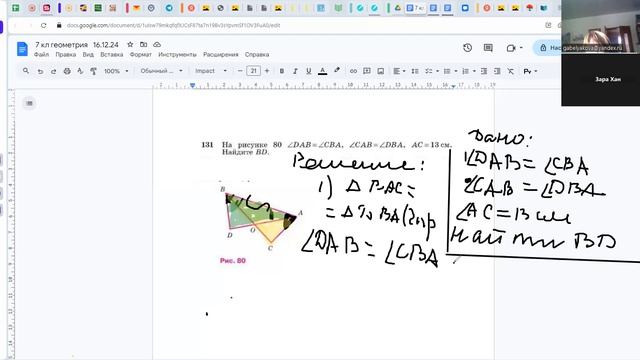This screenshot has width=640, height=360.
Task: Add a comment from the toolbar
Action: point(367,71)
